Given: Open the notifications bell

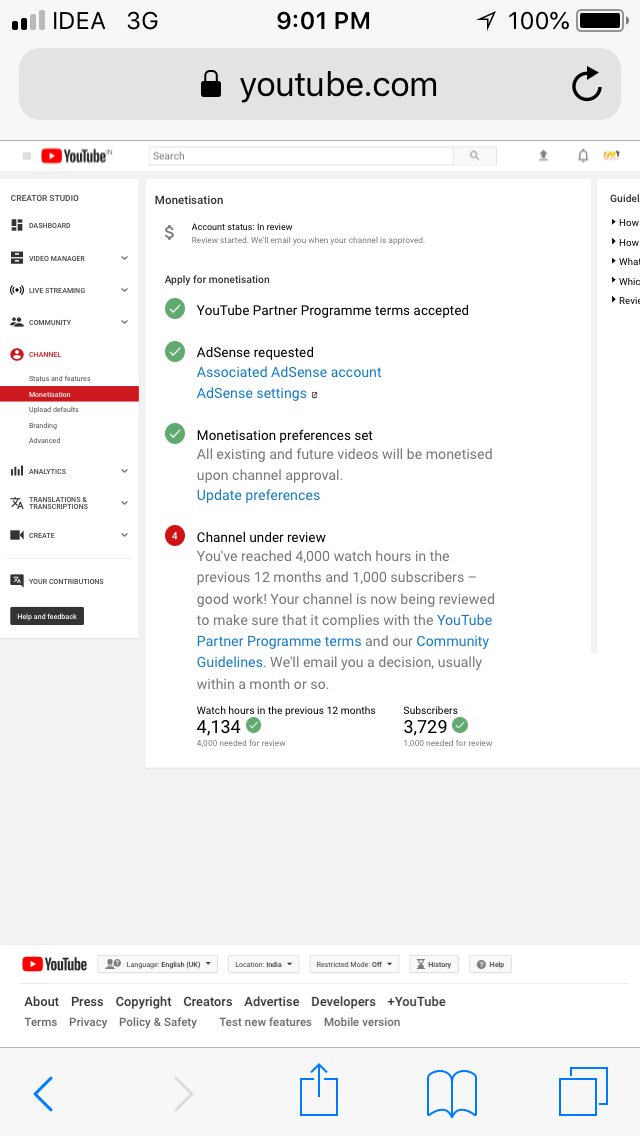Looking at the screenshot, I should (583, 156).
